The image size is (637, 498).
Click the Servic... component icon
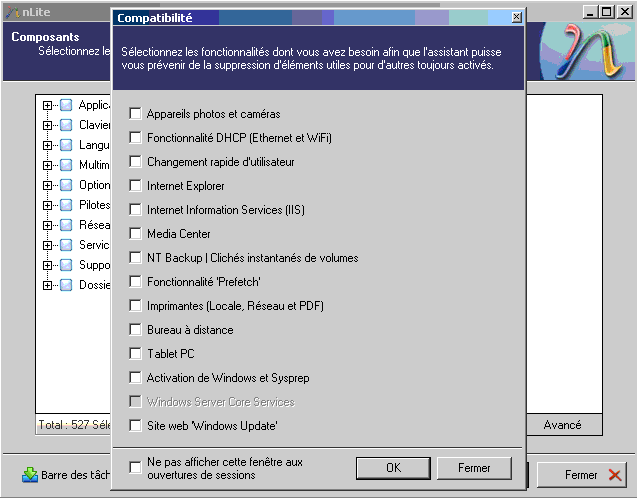pyautogui.click(x=66, y=245)
